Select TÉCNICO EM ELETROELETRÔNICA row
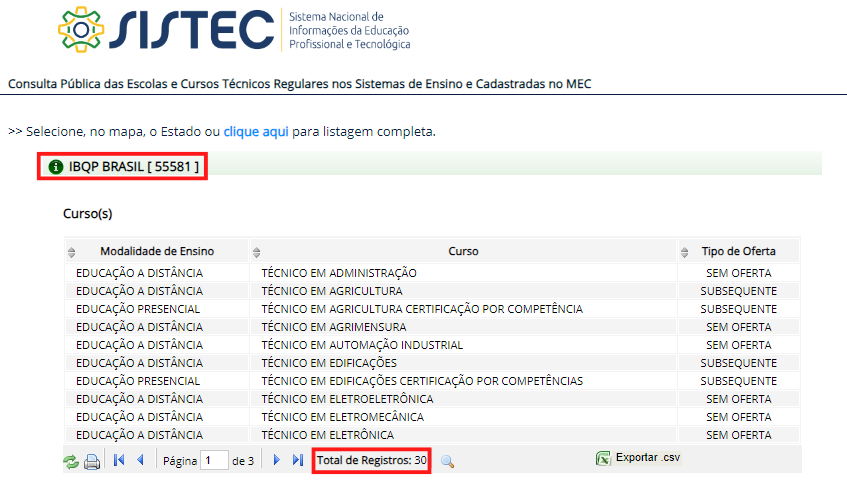Screen dimensions: 847x498 (432, 399)
